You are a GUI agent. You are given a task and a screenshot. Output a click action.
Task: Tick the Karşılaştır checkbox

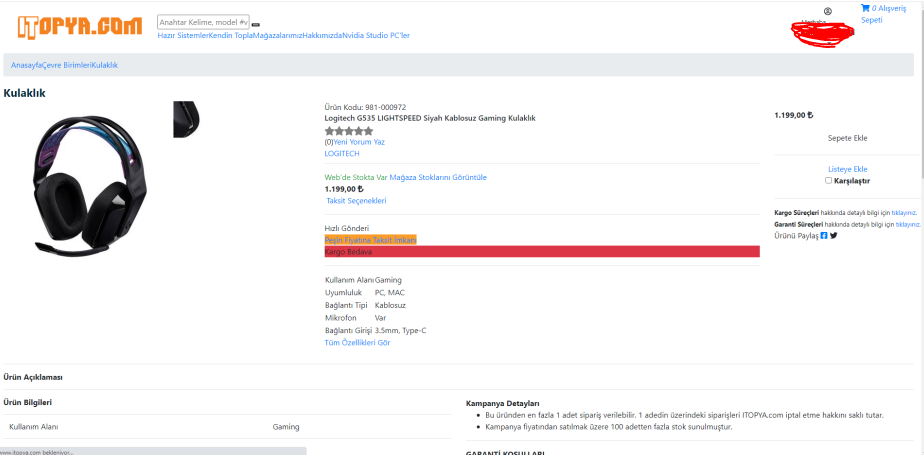pos(829,181)
